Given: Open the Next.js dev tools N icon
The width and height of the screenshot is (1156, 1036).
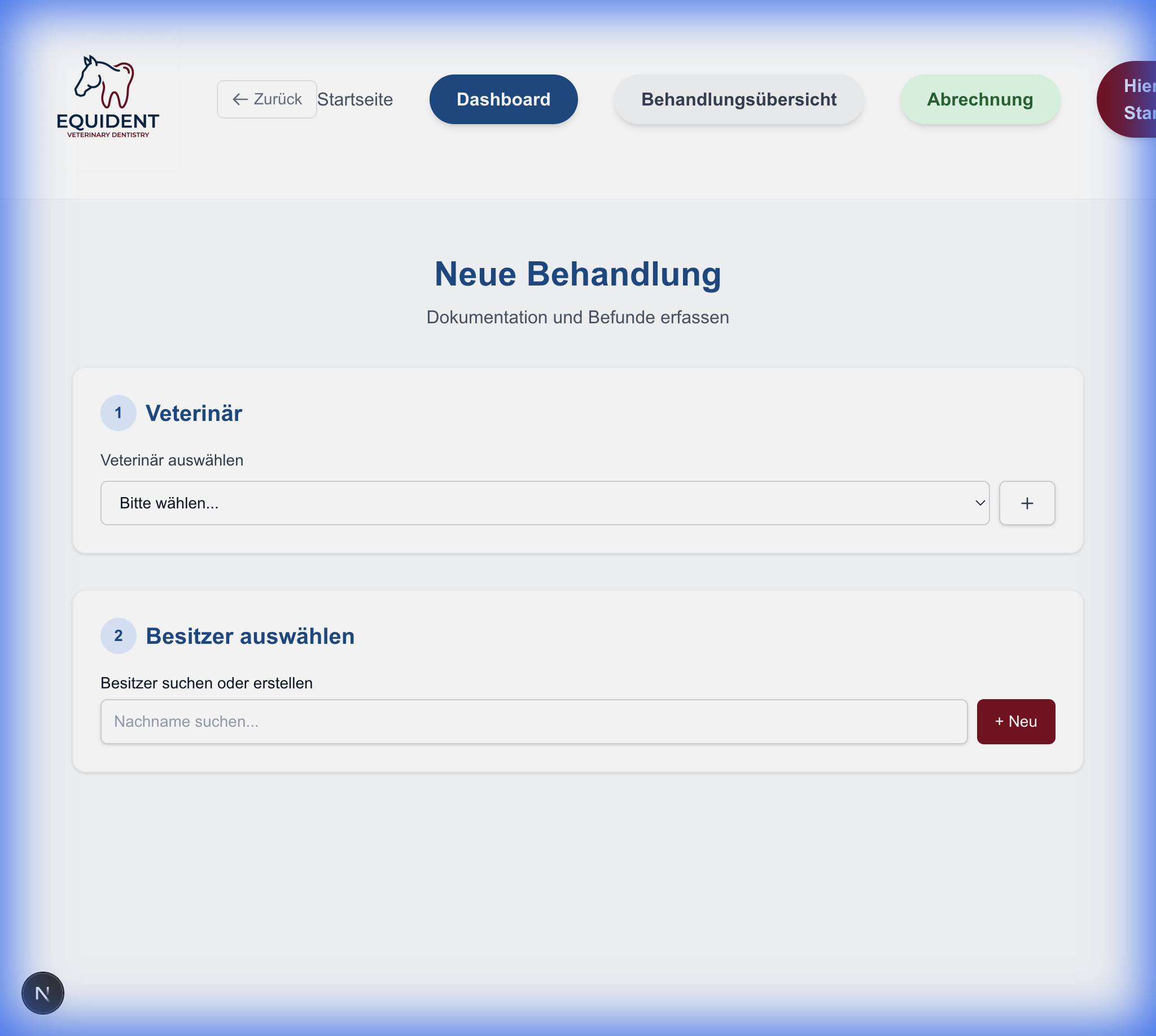Looking at the screenshot, I should click(43, 993).
